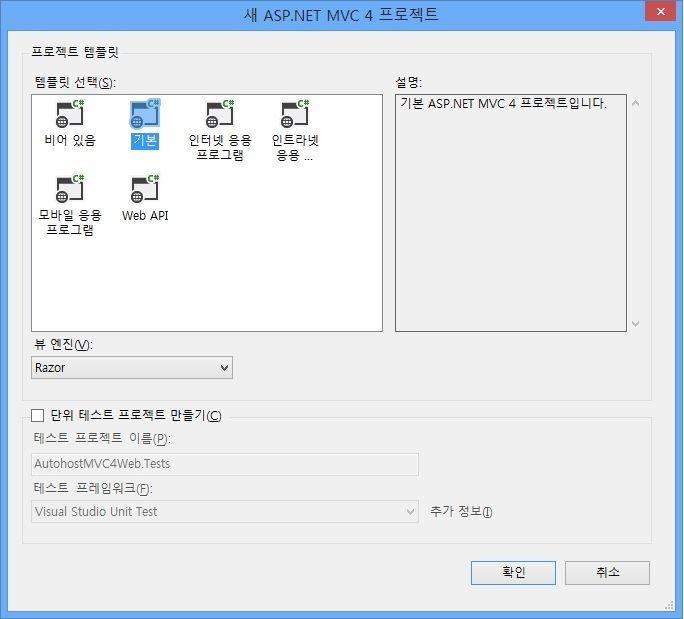684x619 pixels.
Task: Click the 취소 button
Action: [607, 572]
